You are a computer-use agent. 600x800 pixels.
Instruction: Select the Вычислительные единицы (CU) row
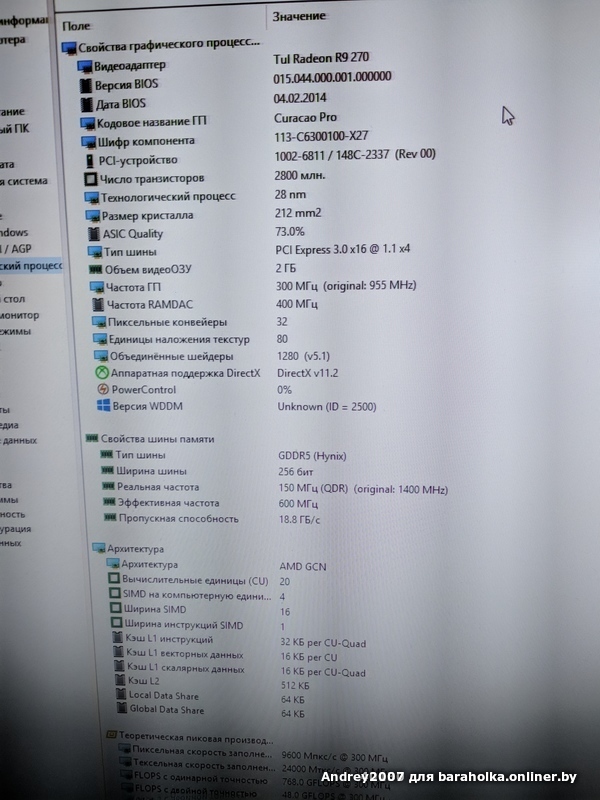tap(199, 580)
